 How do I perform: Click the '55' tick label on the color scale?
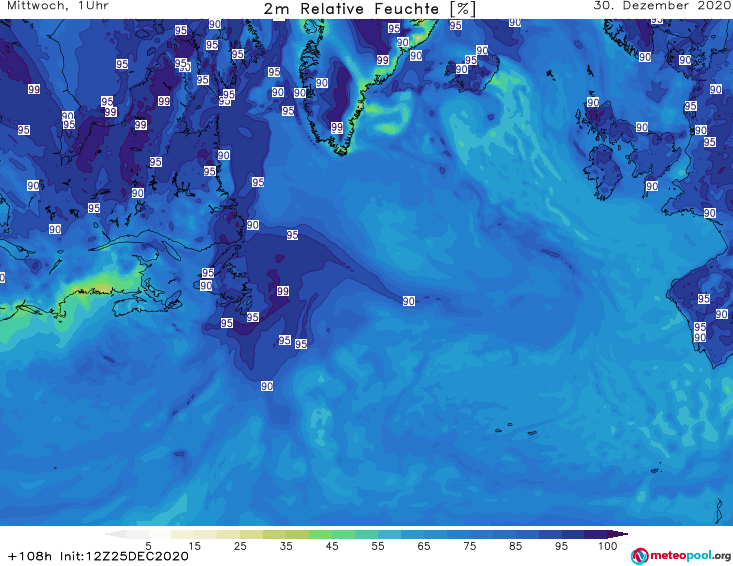pos(378,546)
